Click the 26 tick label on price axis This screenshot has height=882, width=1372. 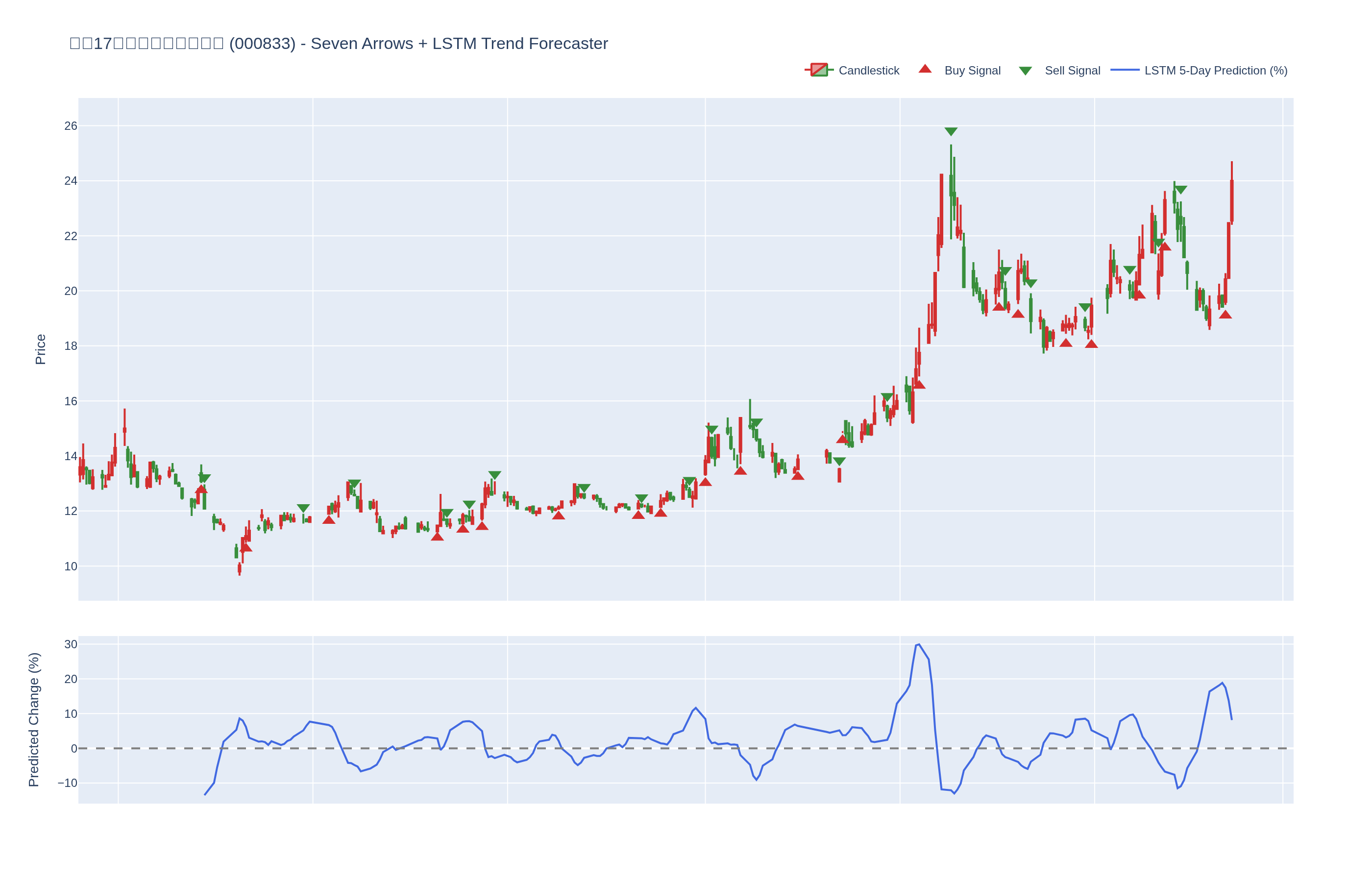[71, 126]
